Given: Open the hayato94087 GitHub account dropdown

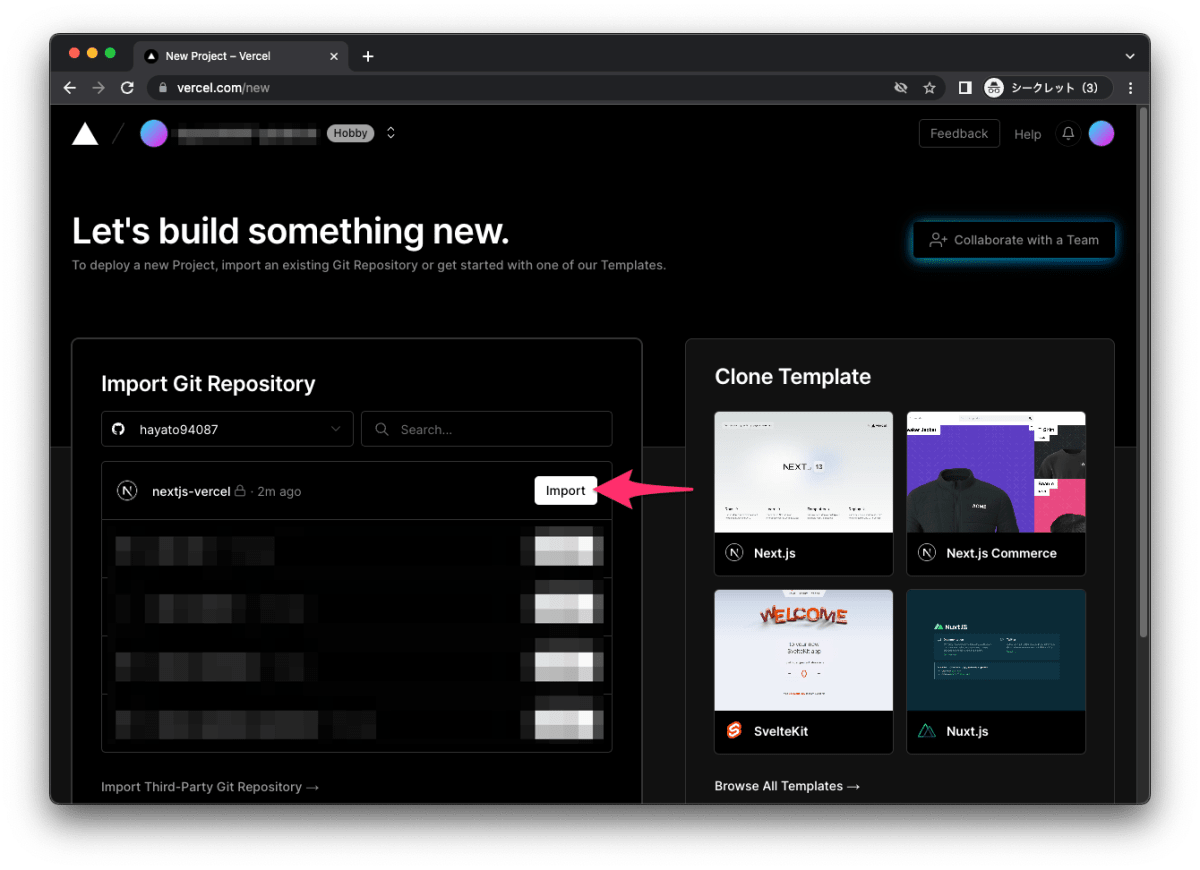Looking at the screenshot, I should [227, 429].
